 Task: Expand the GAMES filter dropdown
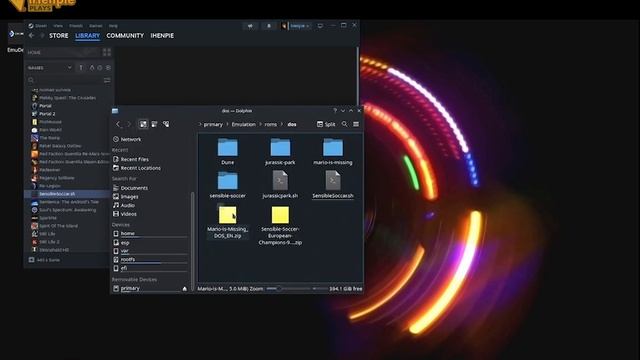(x=50, y=68)
